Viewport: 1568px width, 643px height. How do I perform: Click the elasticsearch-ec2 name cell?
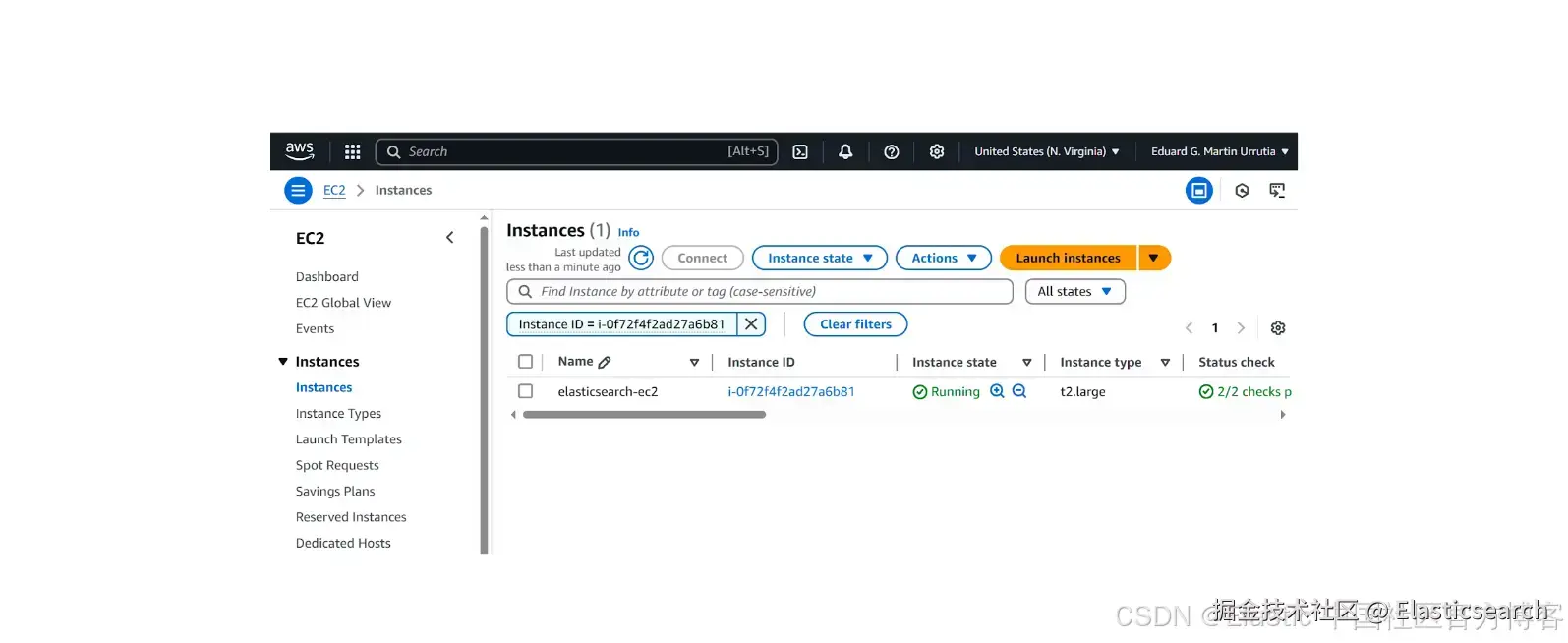click(608, 391)
